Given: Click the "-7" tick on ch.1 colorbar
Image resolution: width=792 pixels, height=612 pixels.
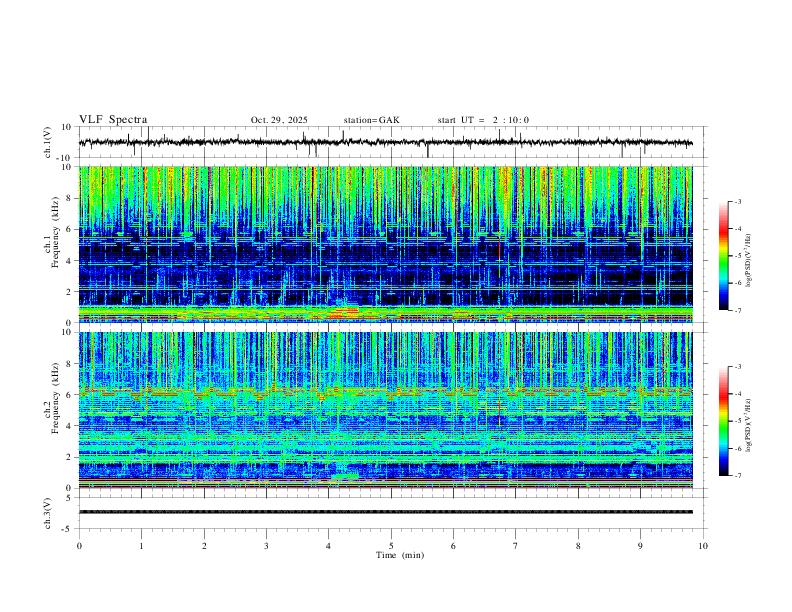Looking at the screenshot, I should 738,310.
